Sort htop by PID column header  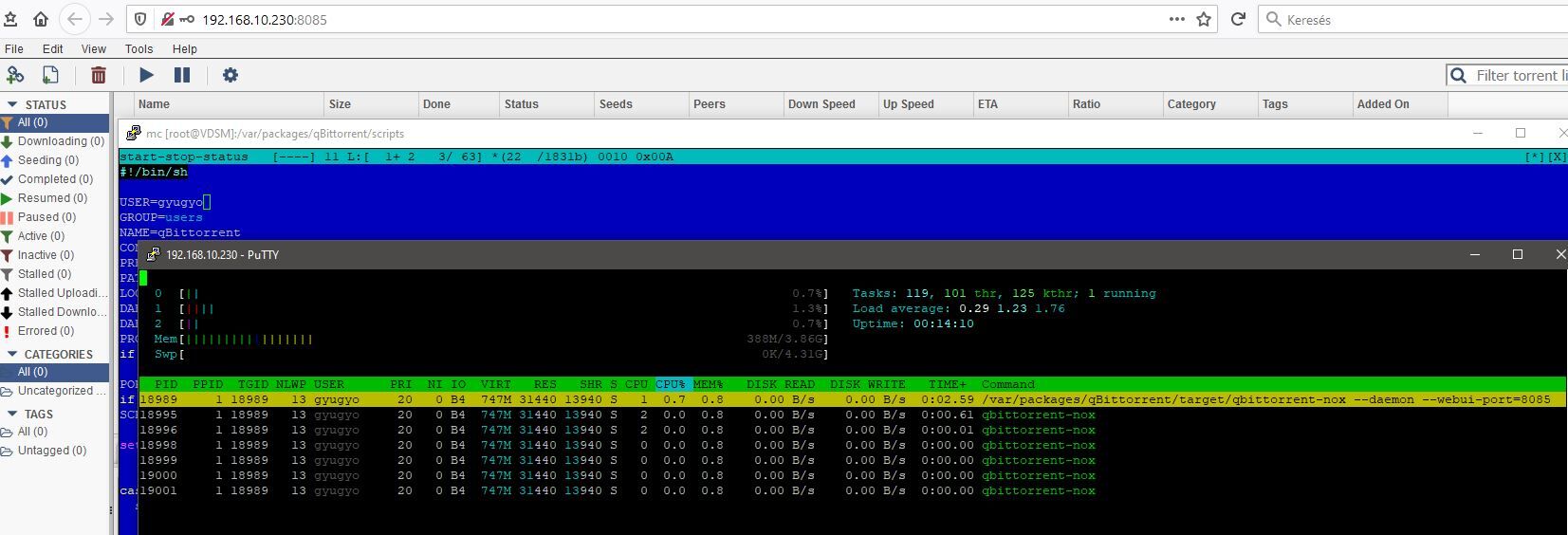coord(166,384)
